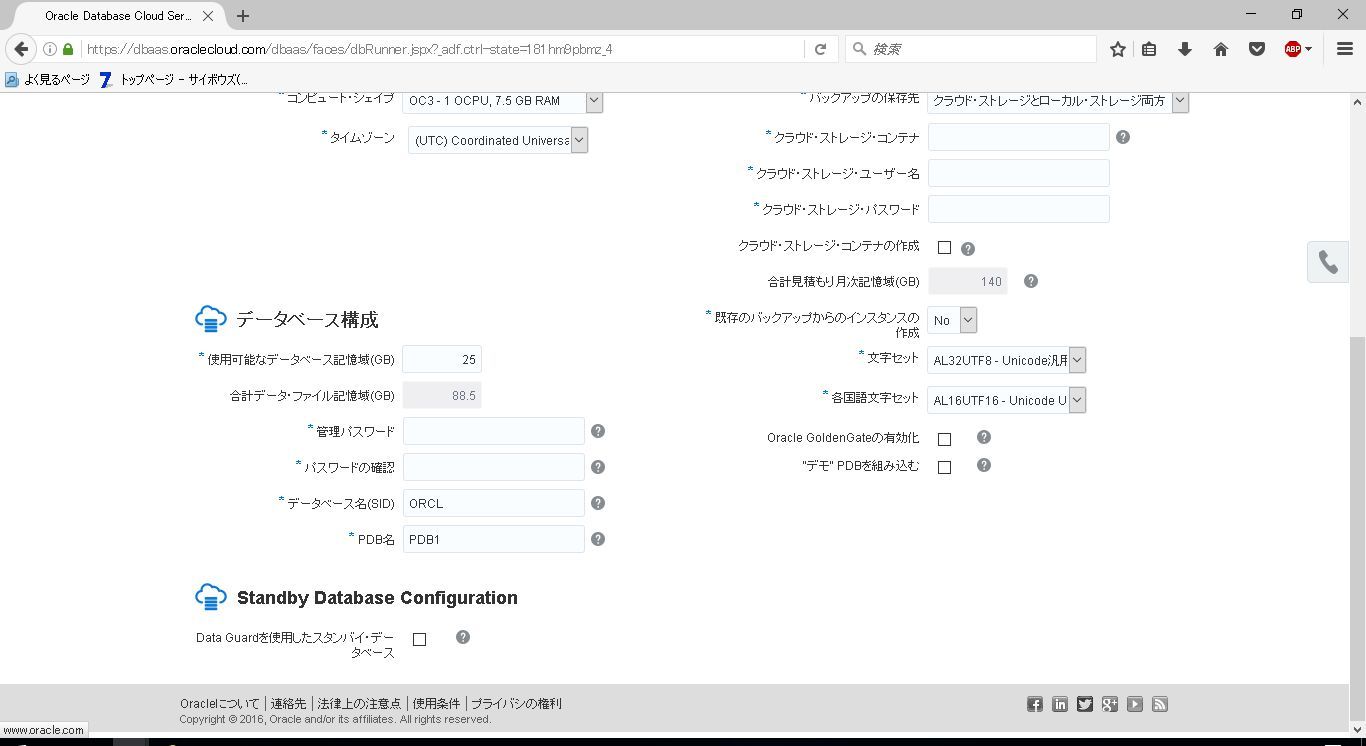Open the downloads arrow icon
1366x746 pixels.
point(1185,49)
